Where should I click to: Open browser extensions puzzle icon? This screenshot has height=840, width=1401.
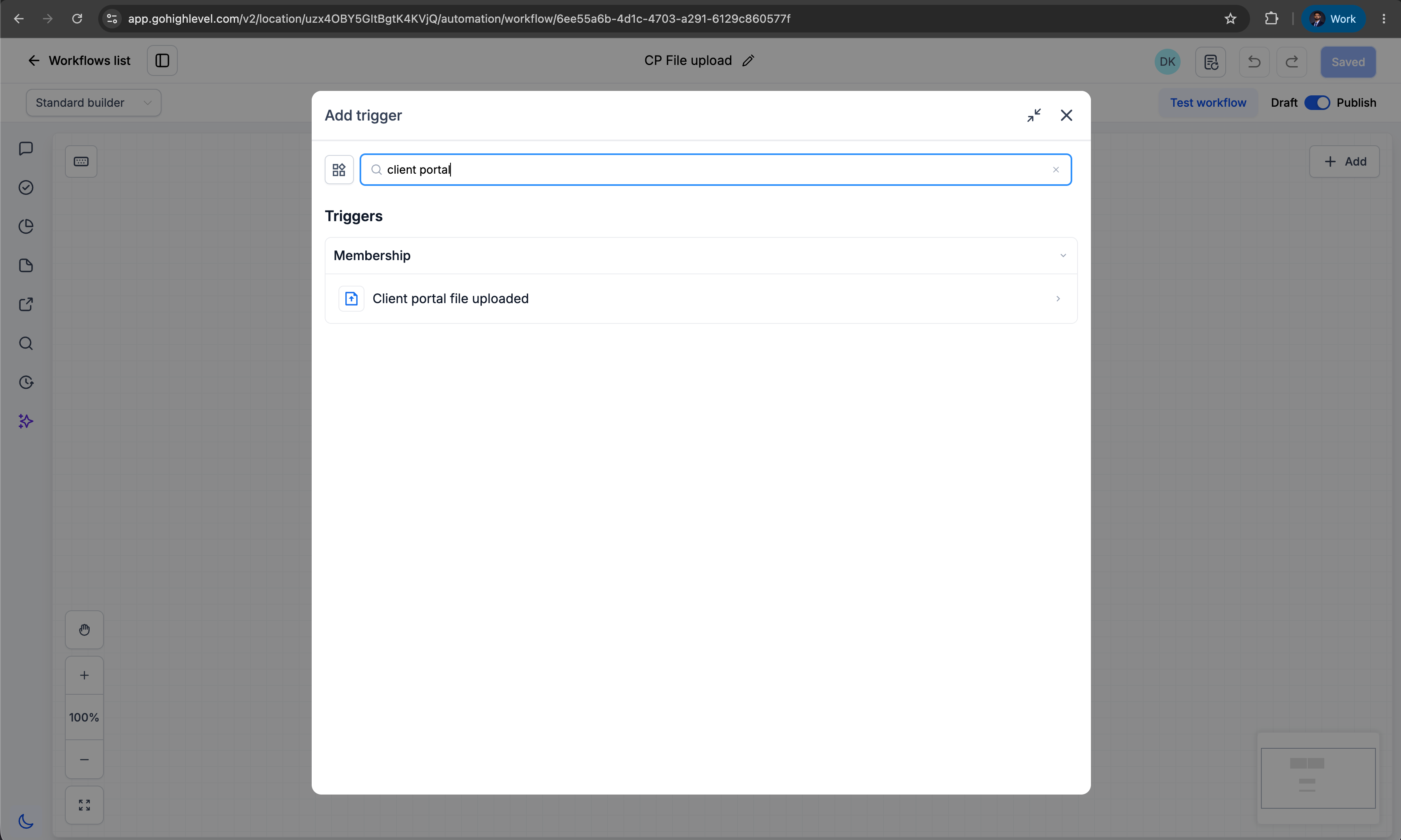pyautogui.click(x=1272, y=19)
